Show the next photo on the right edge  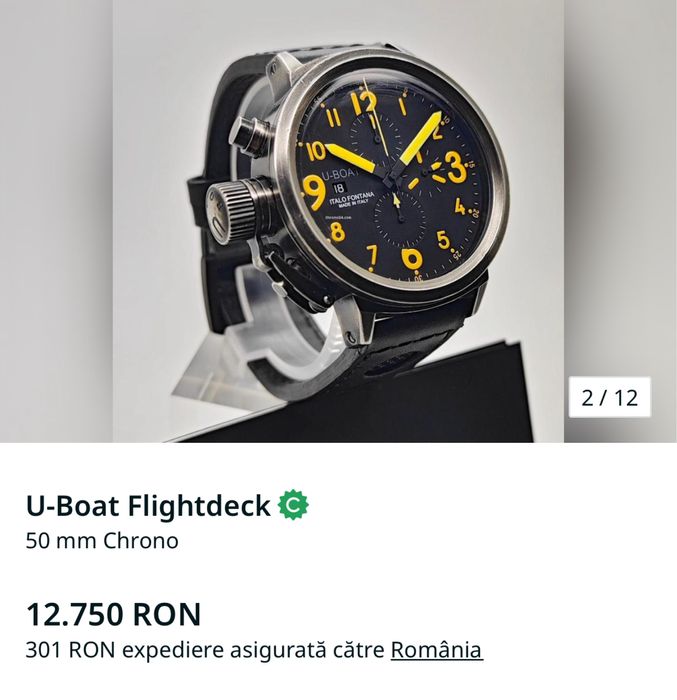(620, 220)
